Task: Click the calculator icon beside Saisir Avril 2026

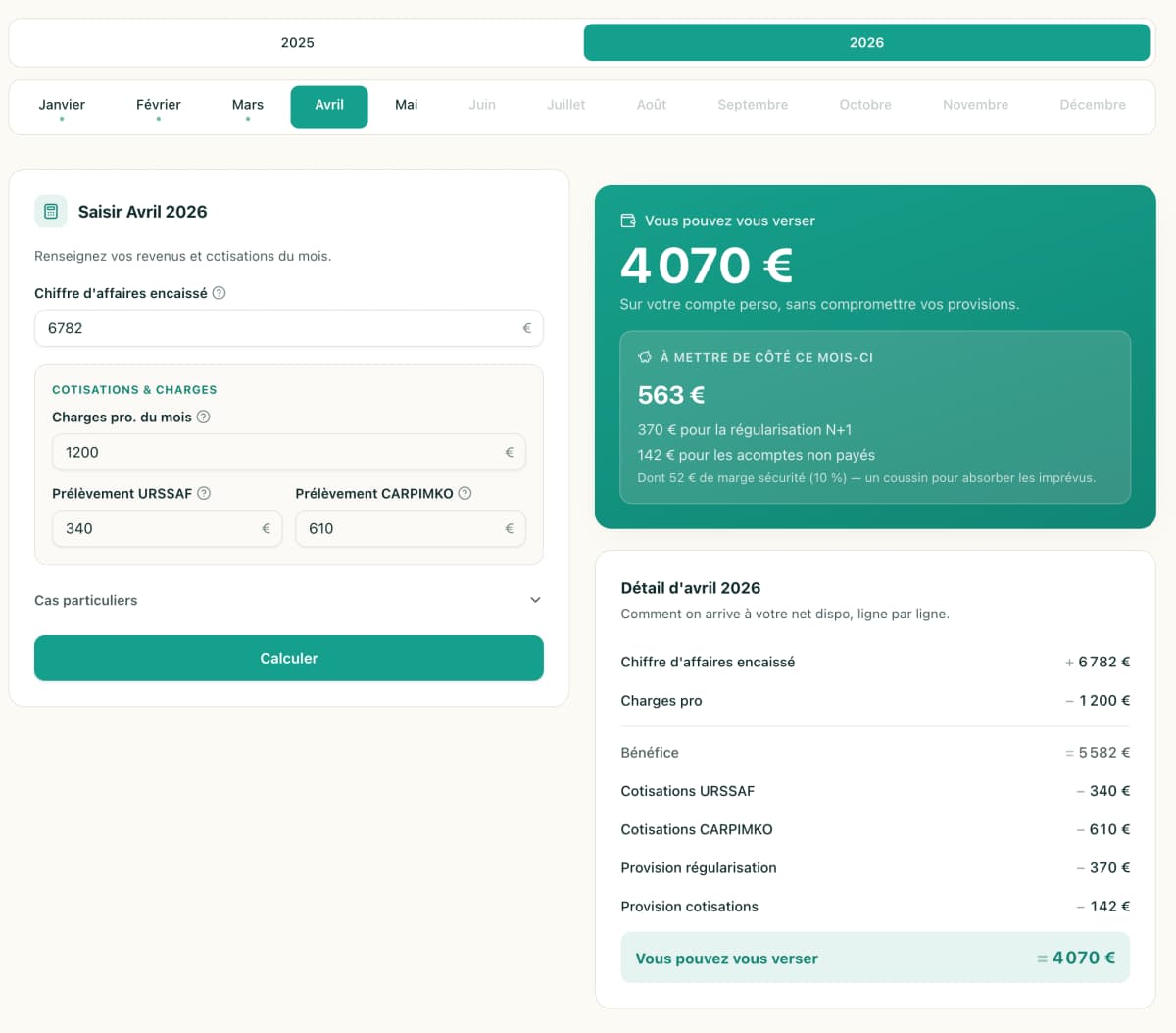Action: point(51,211)
